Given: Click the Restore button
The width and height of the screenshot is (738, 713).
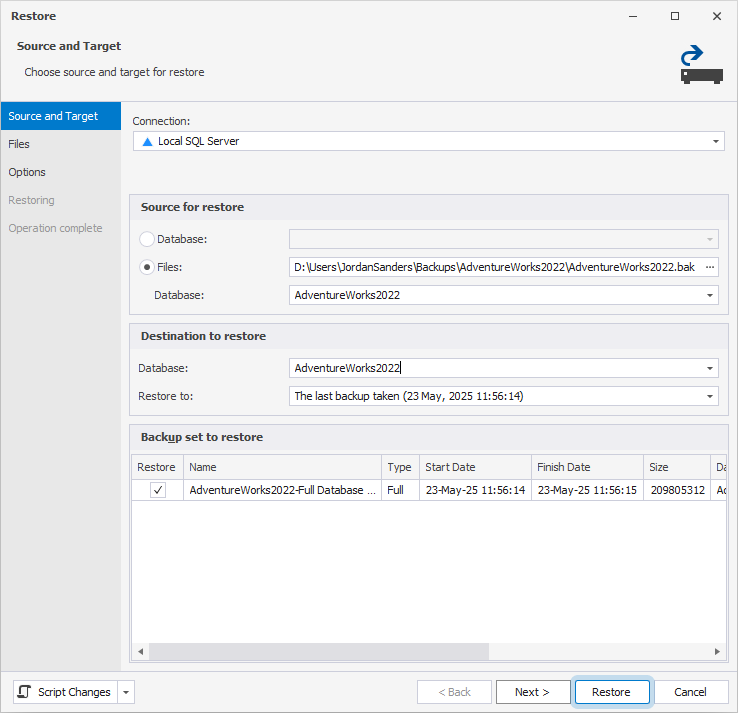Looking at the screenshot, I should (611, 692).
